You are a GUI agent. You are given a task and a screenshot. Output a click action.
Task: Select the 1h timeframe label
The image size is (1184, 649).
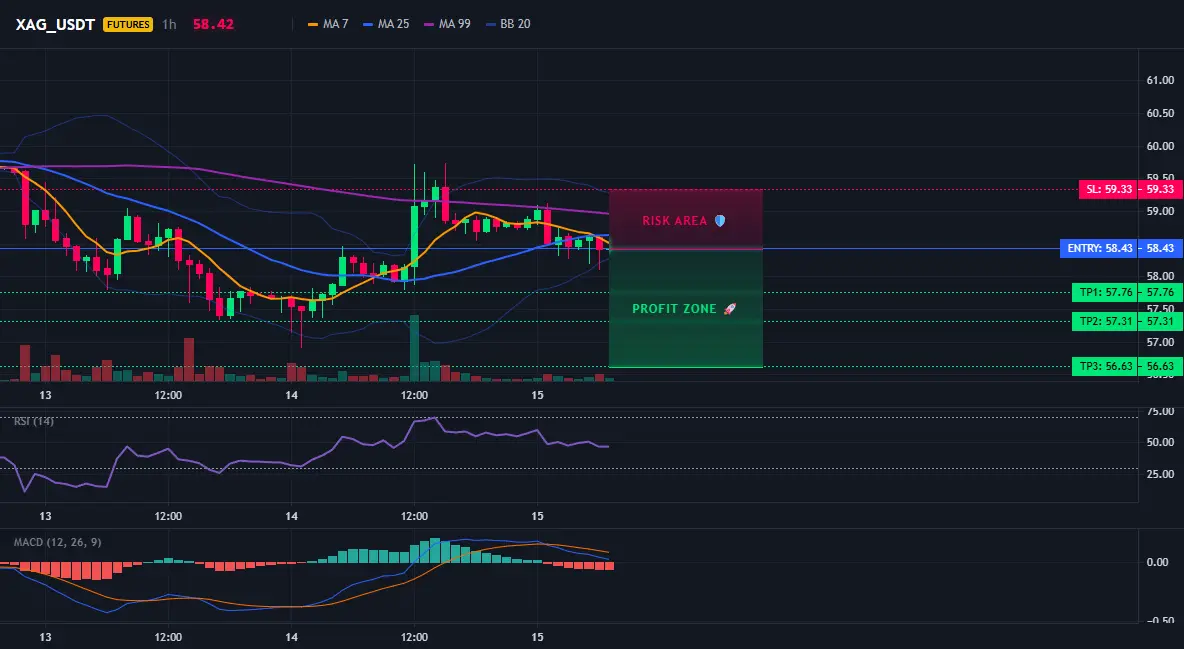[169, 24]
